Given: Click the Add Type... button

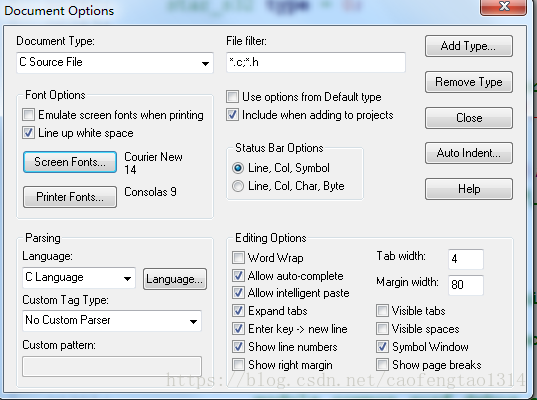Looking at the screenshot, I should (469, 46).
